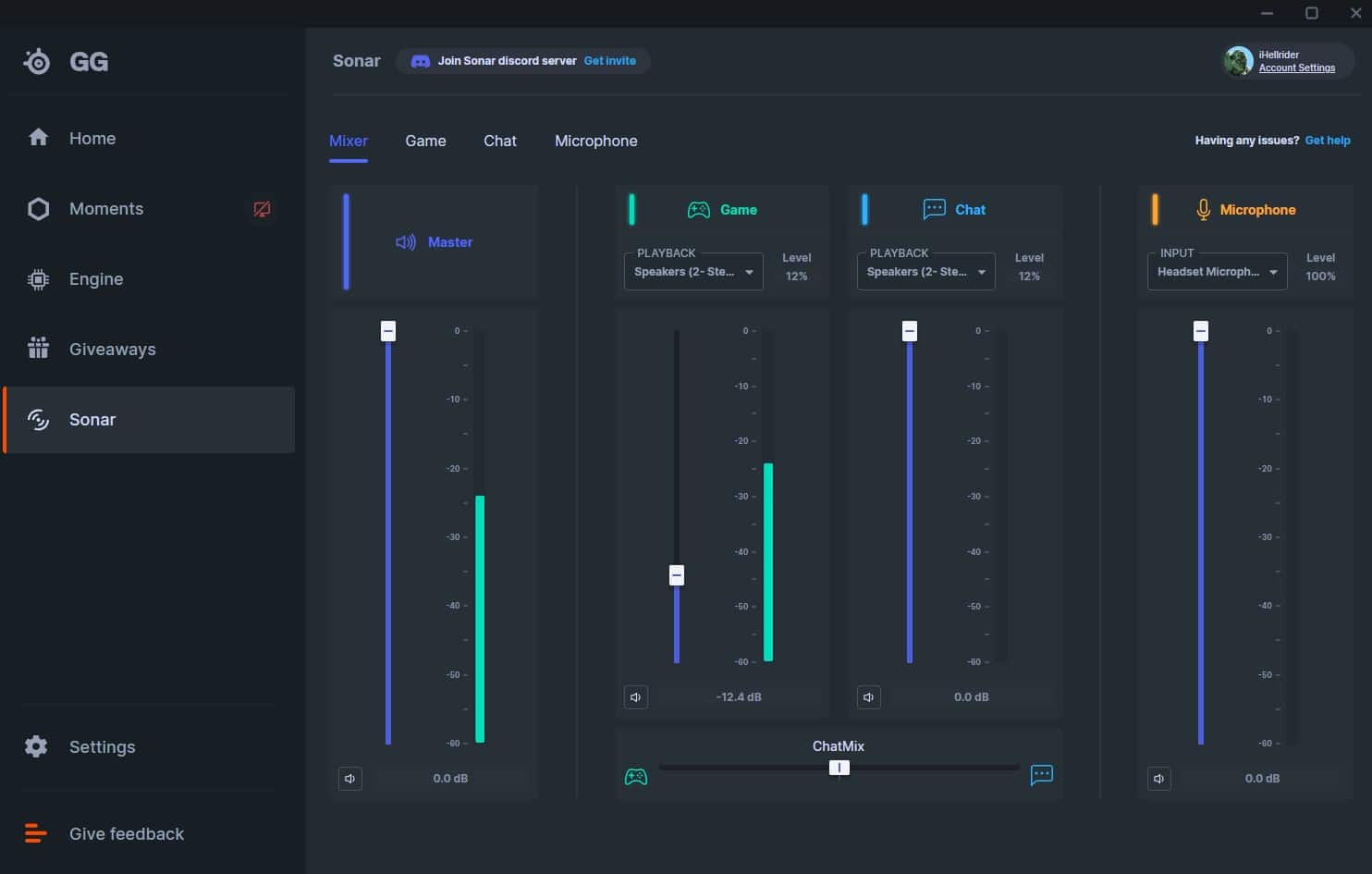Click the chat bubble icon beside ChatMix slider
This screenshot has width=1372, height=874.
click(x=1041, y=775)
